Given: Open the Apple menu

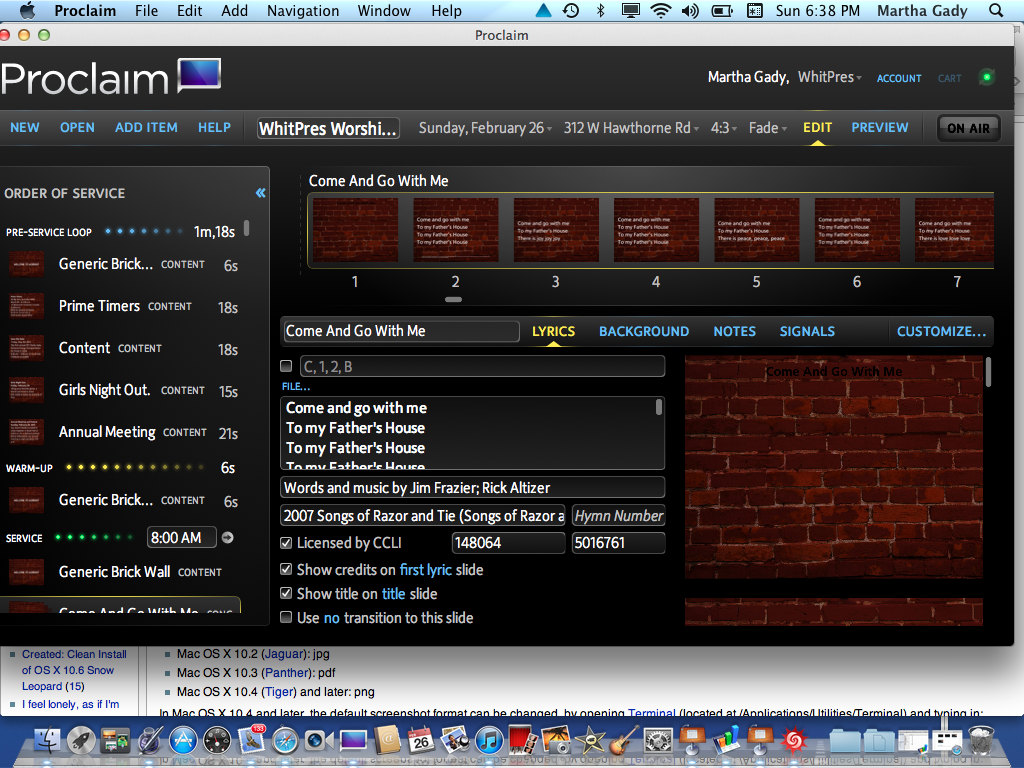Looking at the screenshot, I should 27,10.
